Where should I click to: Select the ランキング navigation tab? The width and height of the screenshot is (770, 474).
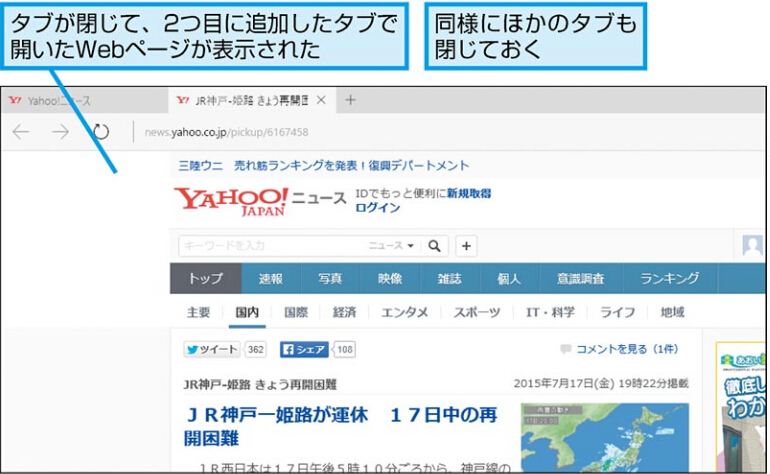669,279
